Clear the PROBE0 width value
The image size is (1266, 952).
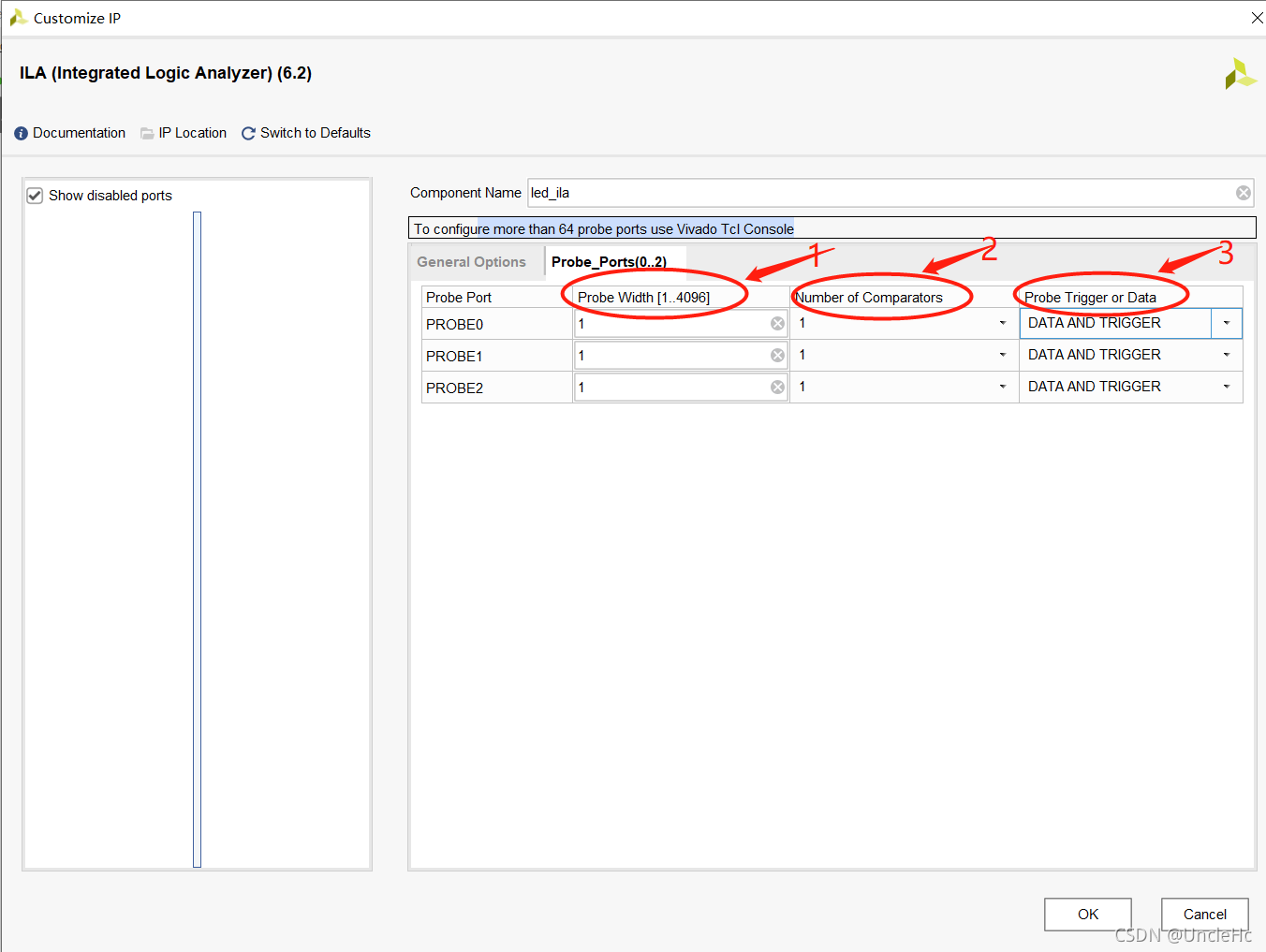tap(777, 324)
